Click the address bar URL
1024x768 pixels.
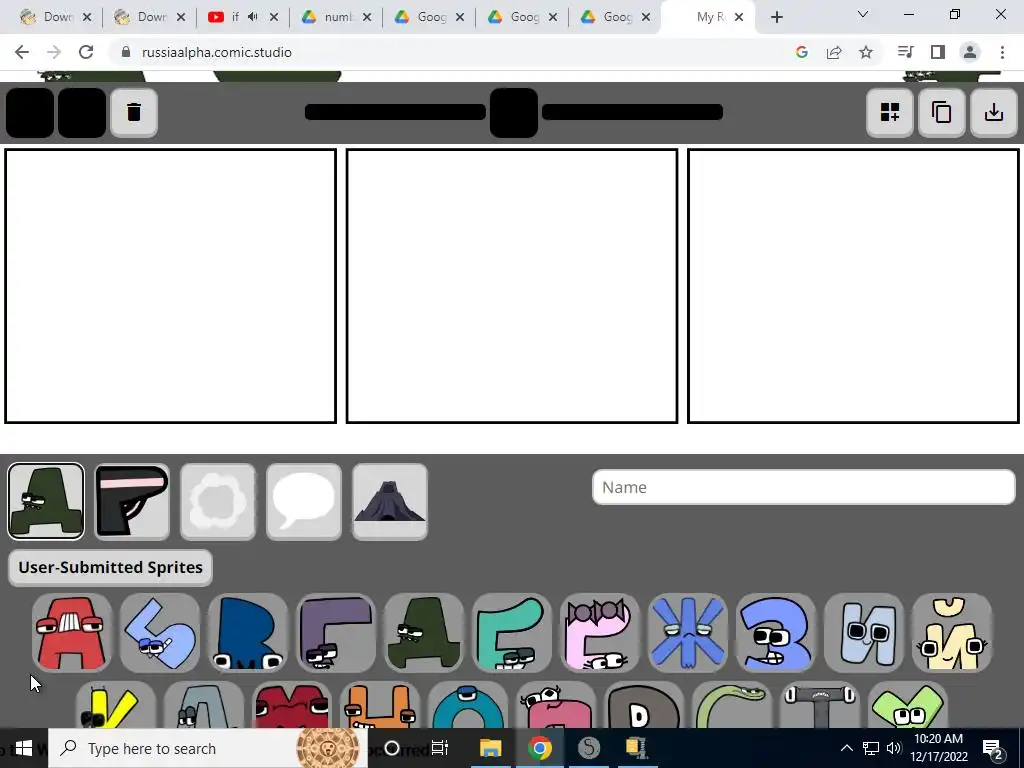click(217, 52)
